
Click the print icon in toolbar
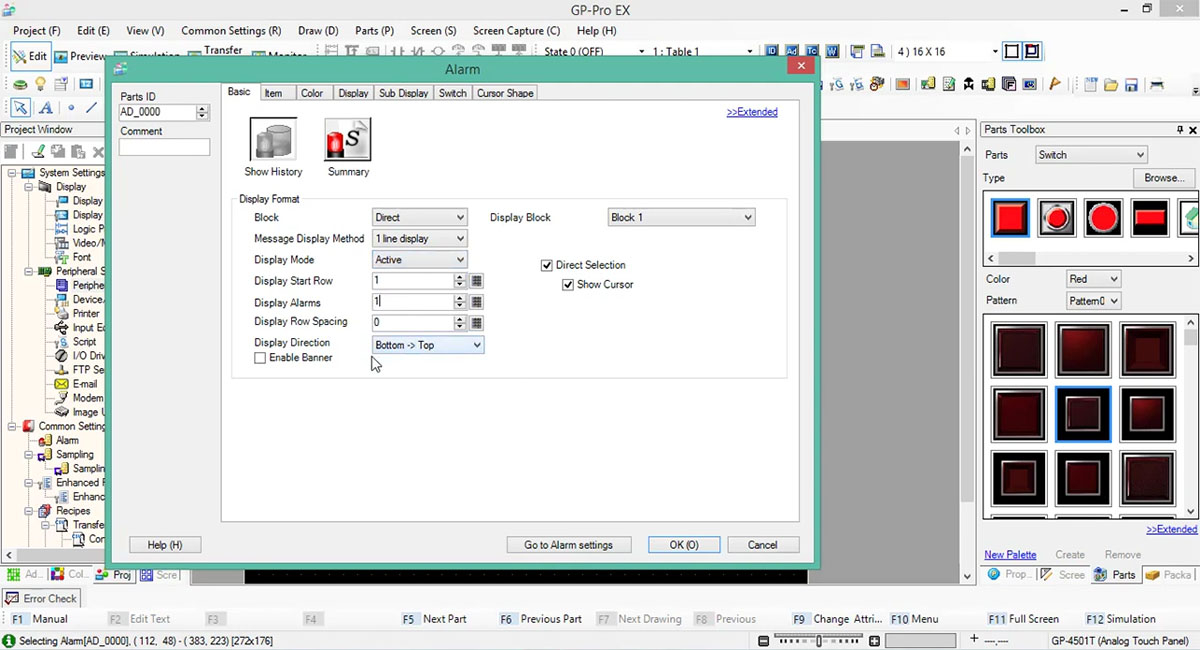point(1157,84)
